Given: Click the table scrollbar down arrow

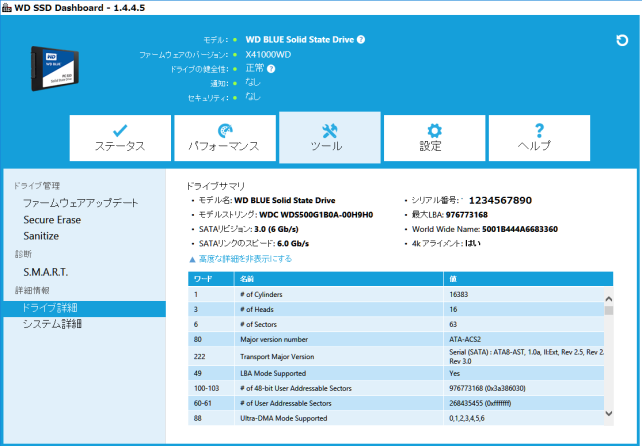Looking at the screenshot, I should [x=609, y=414].
